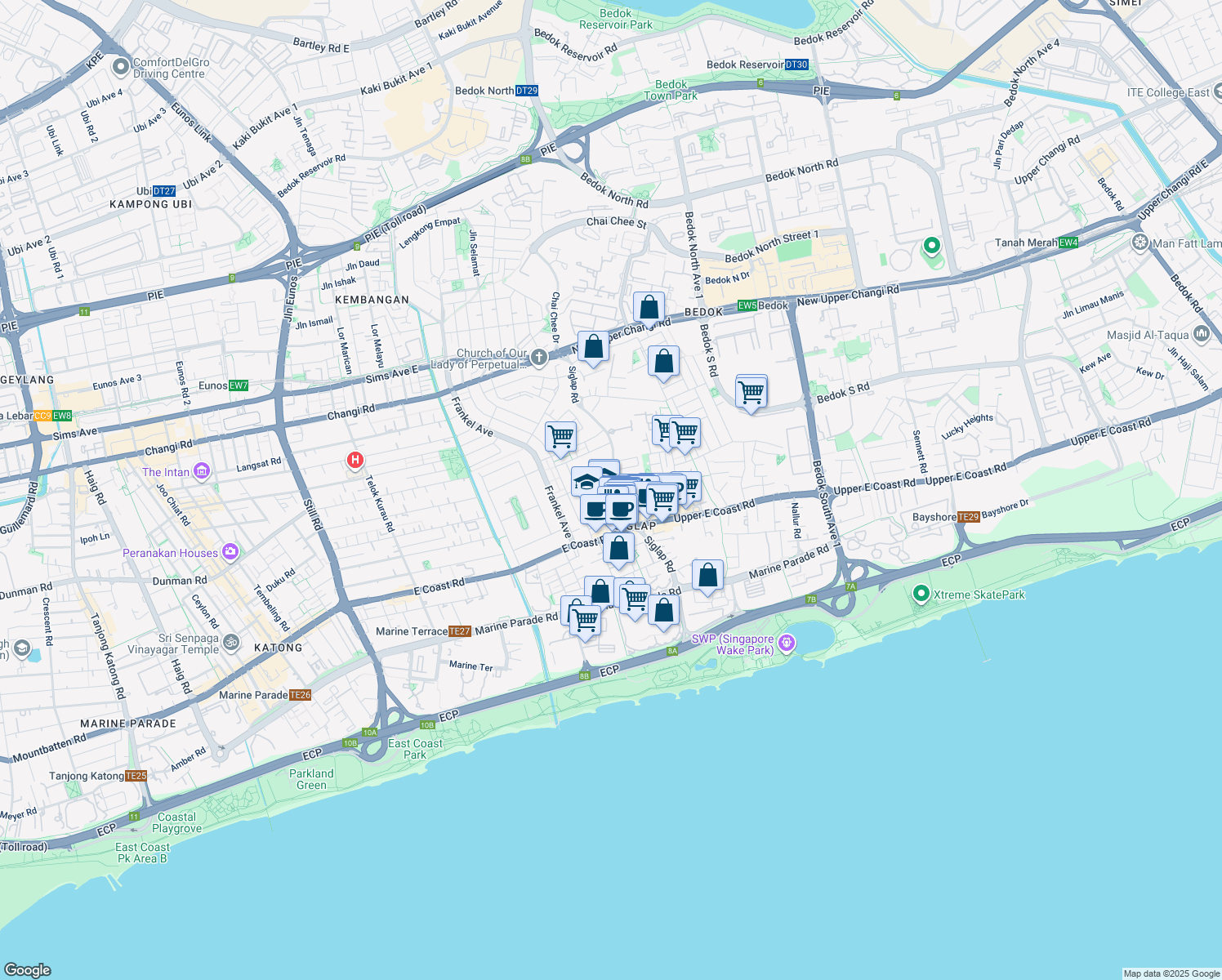
Task: Click the shopping cart marker near Frankel Ave
Action: pos(561,438)
